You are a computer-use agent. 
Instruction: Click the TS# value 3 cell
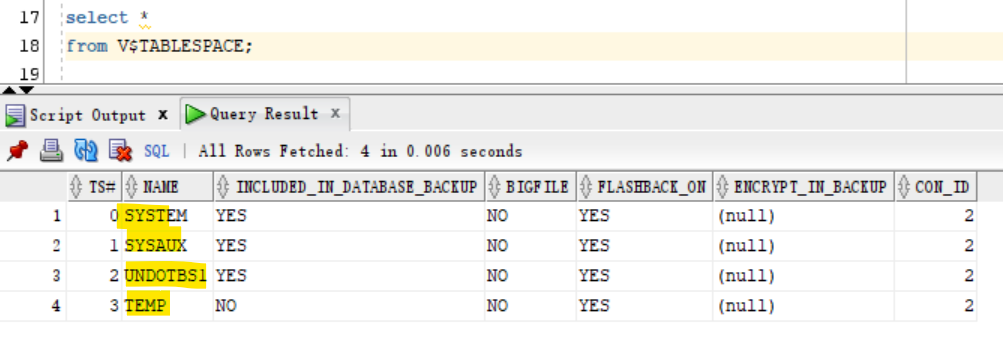pos(94,306)
